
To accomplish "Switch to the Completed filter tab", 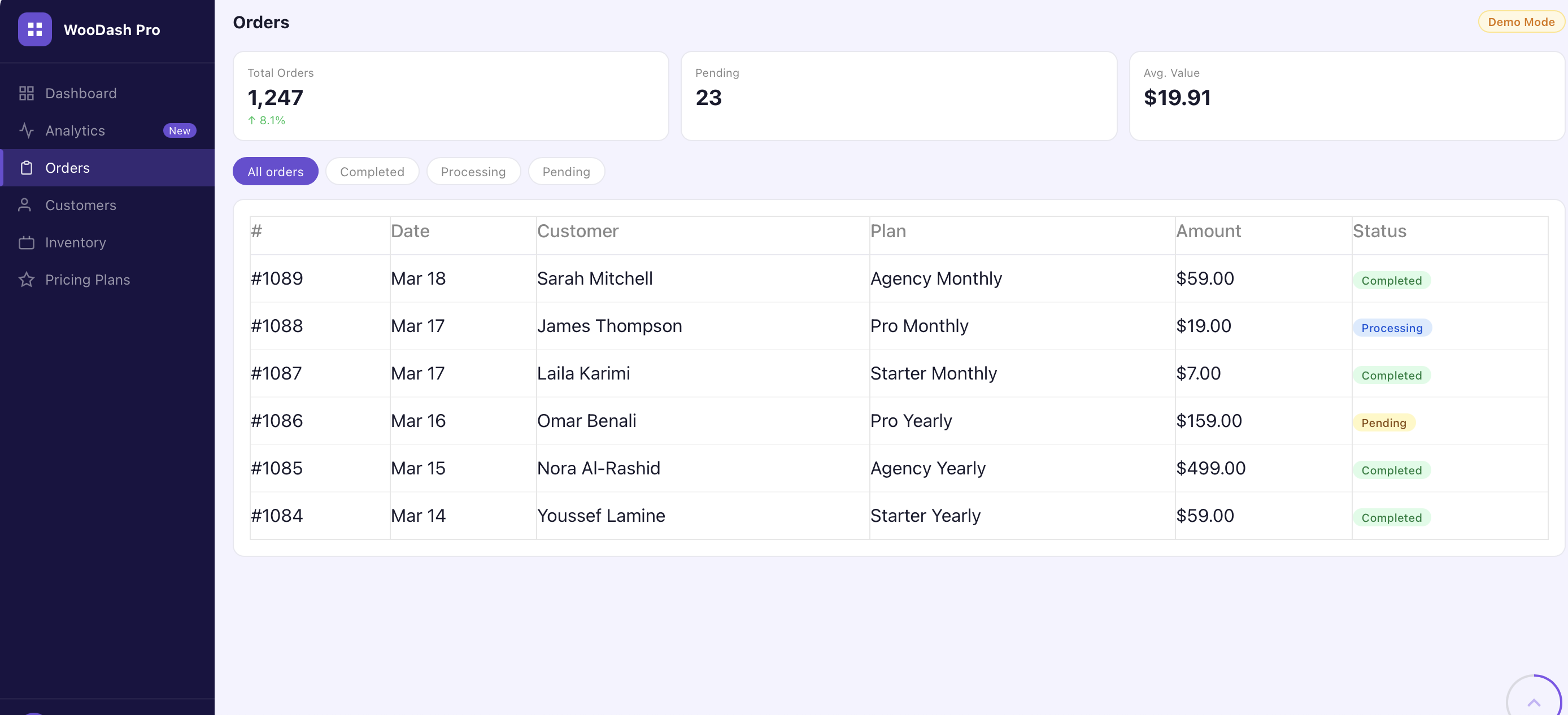I will coord(372,171).
